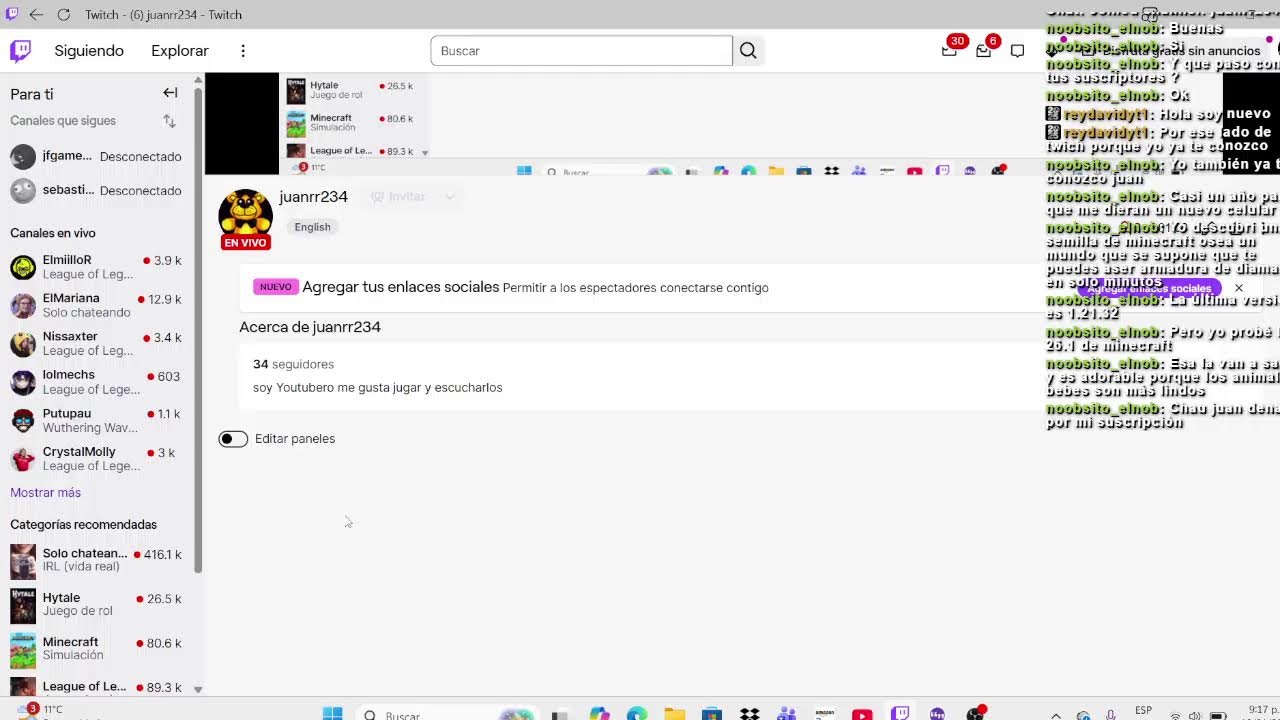This screenshot has width=1280, height=720.
Task: Open Nissaxter channel avatar
Action: click(x=23, y=344)
